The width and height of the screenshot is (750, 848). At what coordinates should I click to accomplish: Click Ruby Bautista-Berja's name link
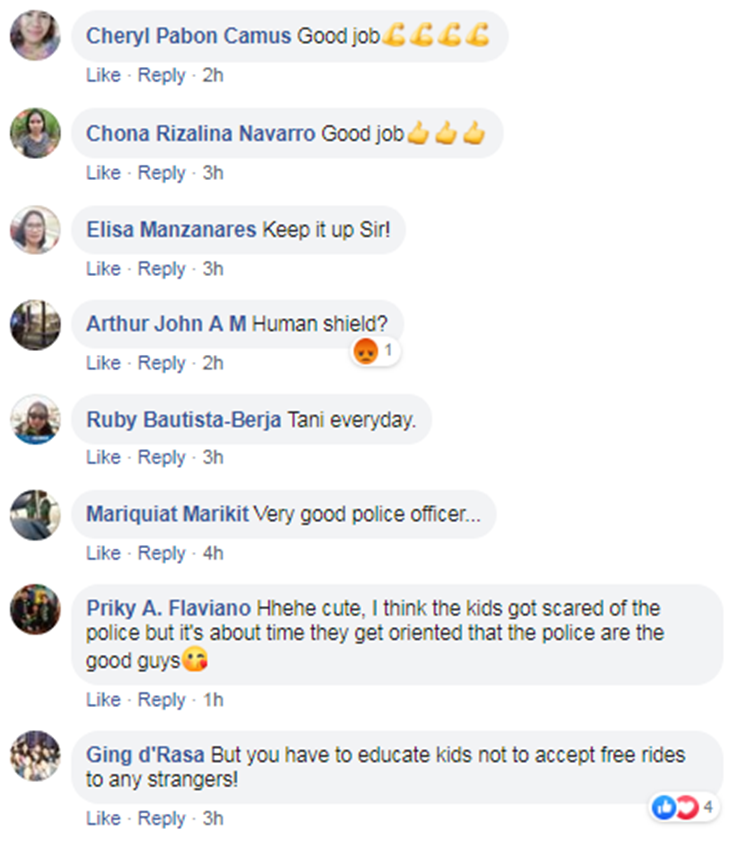184,420
